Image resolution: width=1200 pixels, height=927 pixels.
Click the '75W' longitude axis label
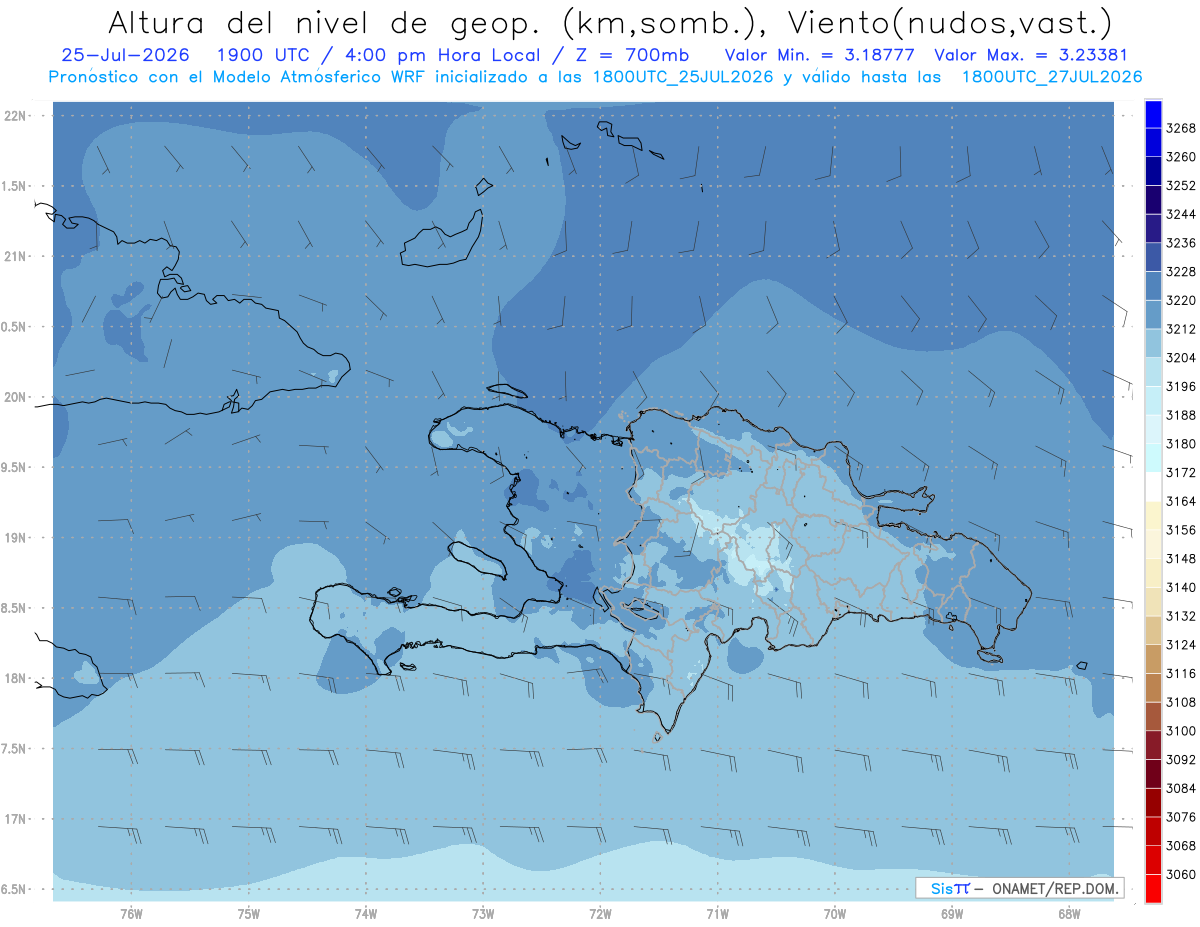point(249,914)
